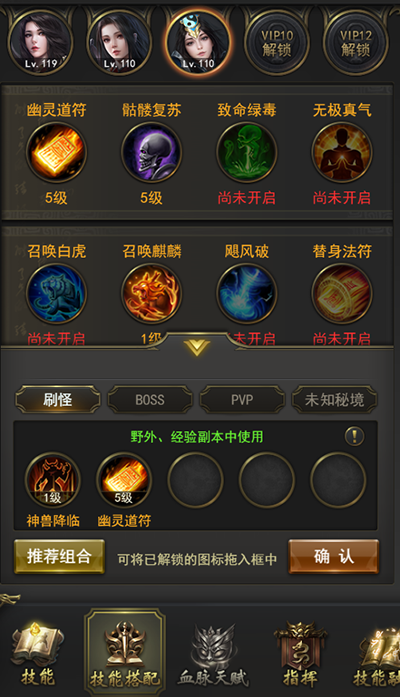This screenshot has width=400, height=697.
Task: Switch to the PVP skill preset tab
Action: point(242,400)
